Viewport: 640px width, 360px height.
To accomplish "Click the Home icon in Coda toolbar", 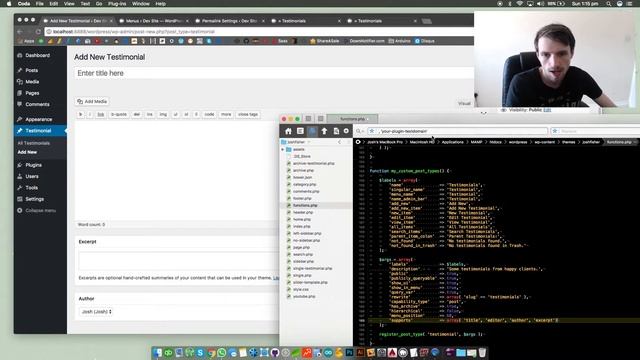I will 288,131.
